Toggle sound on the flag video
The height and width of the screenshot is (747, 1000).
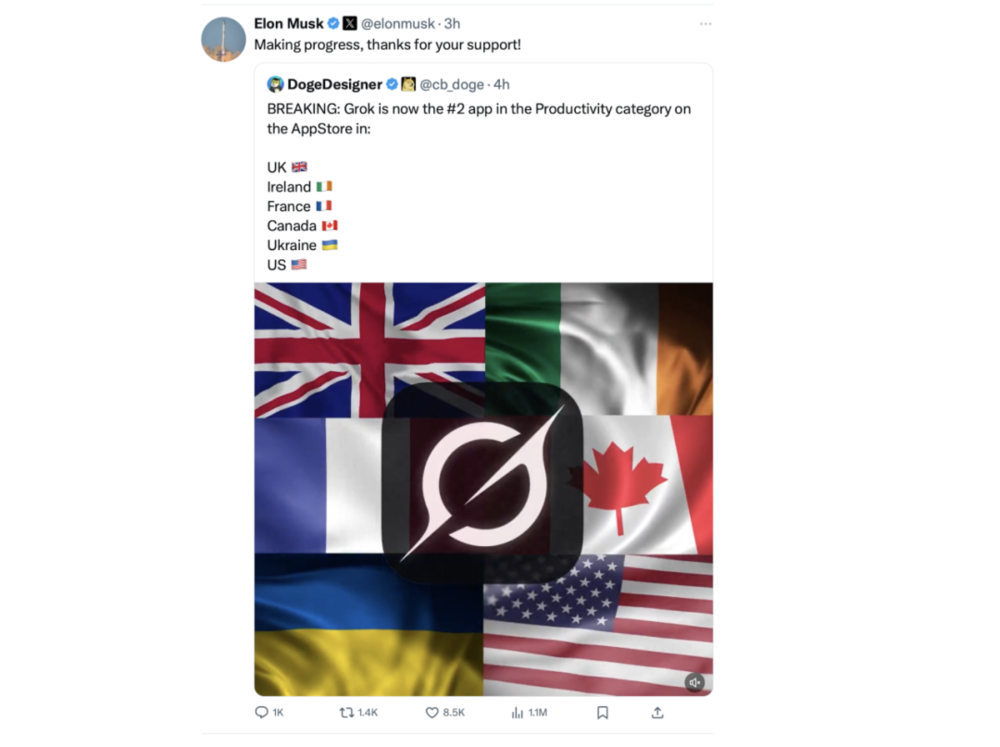[x=695, y=682]
